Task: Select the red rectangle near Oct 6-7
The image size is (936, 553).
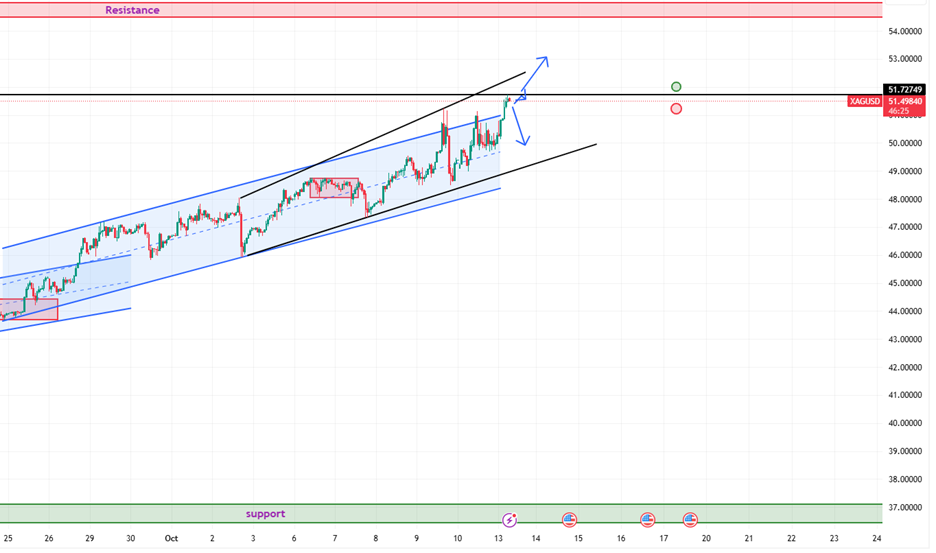Action: click(334, 187)
